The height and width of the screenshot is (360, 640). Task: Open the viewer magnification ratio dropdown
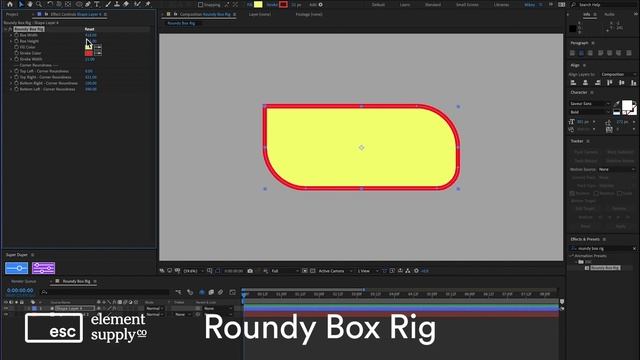(x=193, y=271)
